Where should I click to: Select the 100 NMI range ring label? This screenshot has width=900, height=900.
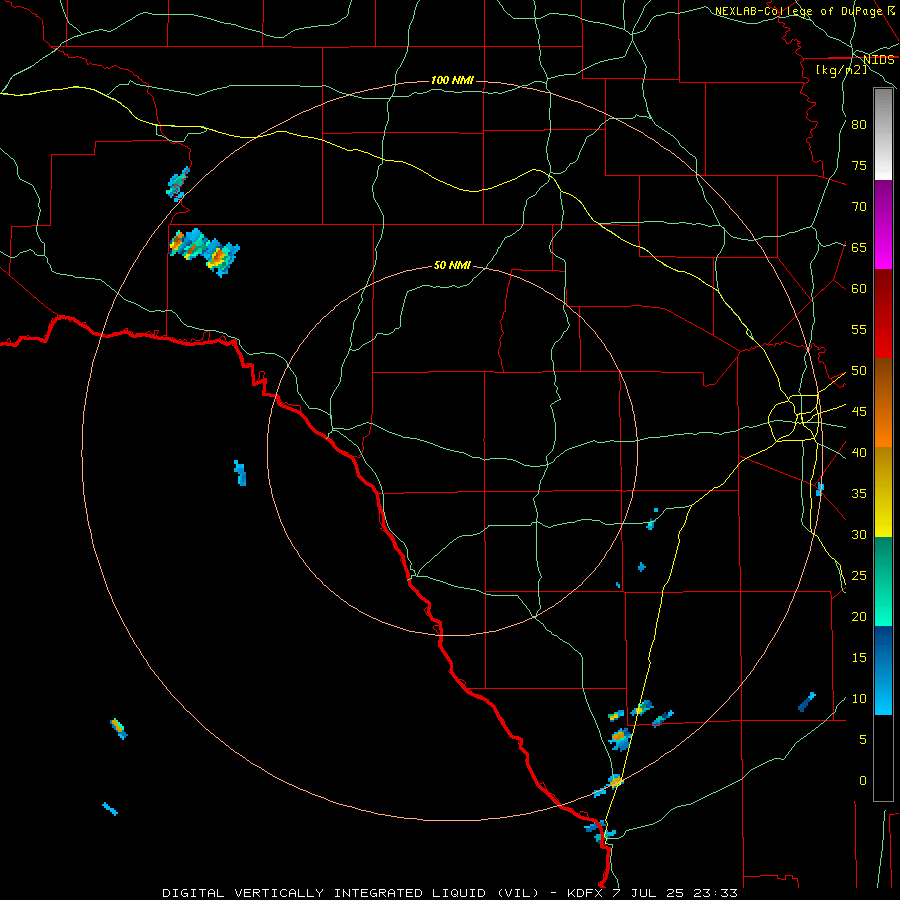pos(452,80)
